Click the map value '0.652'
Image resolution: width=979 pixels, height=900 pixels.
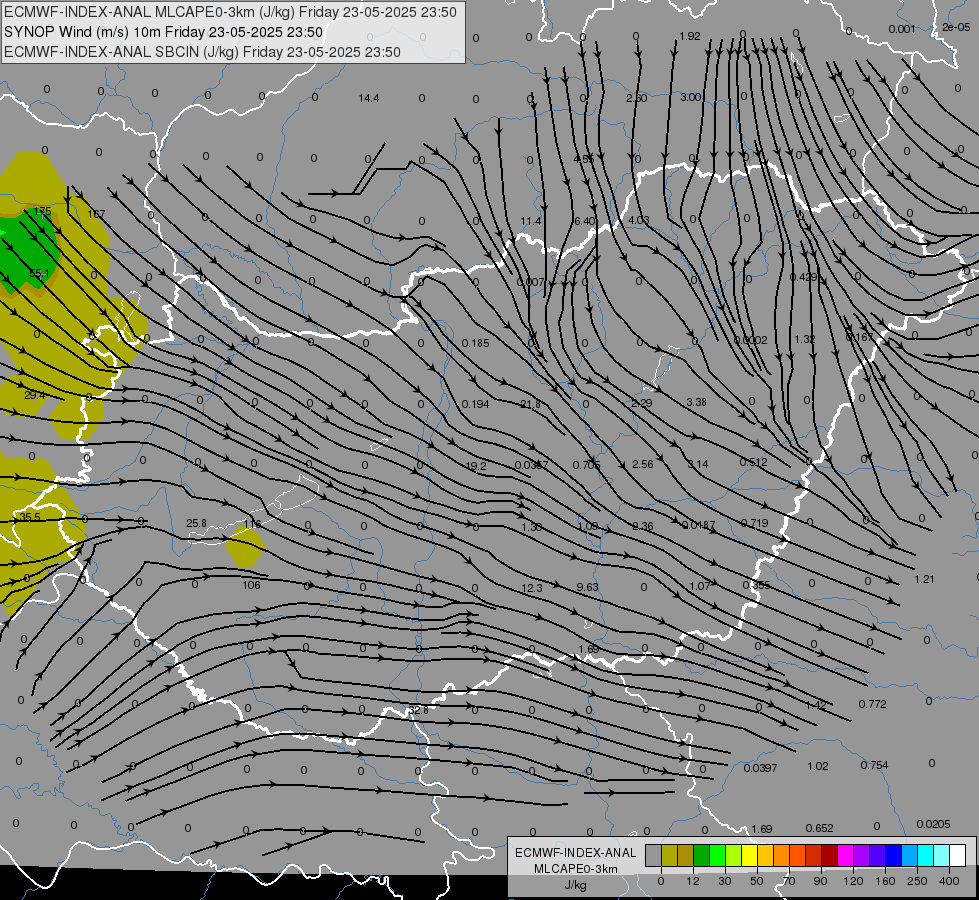tap(819, 828)
